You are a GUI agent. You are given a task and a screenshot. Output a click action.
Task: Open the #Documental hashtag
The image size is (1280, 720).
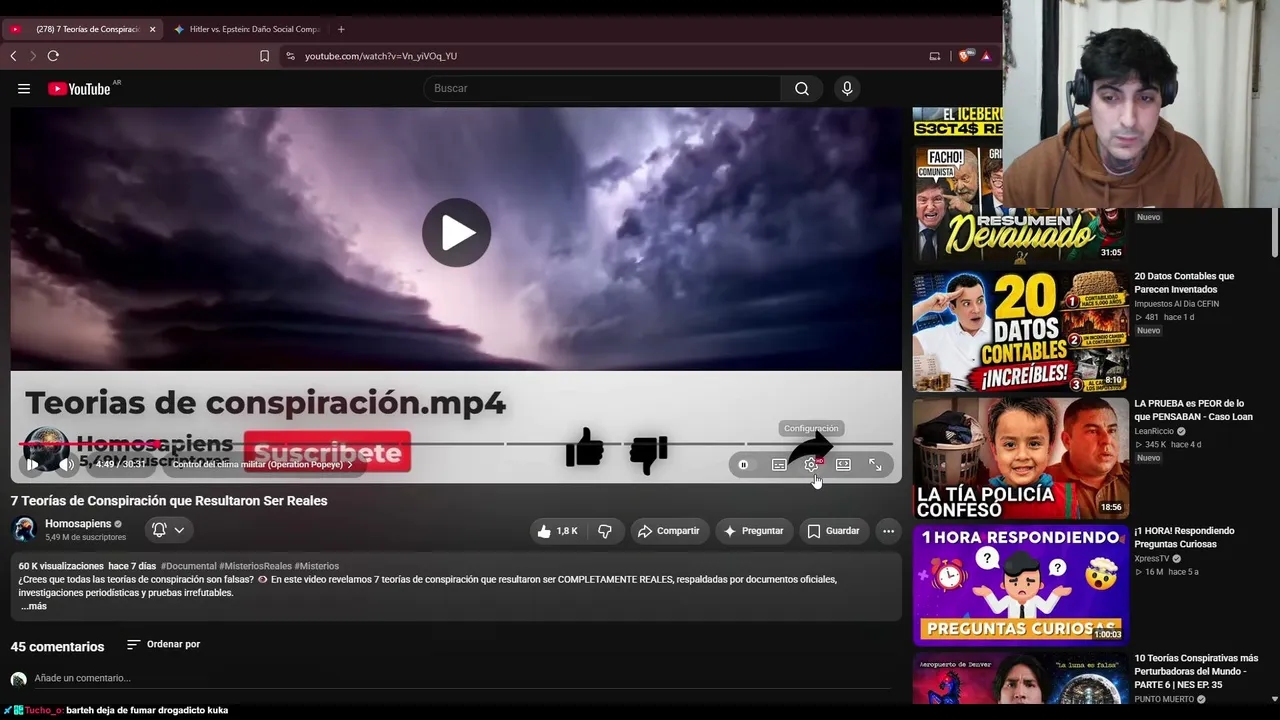click(x=188, y=566)
